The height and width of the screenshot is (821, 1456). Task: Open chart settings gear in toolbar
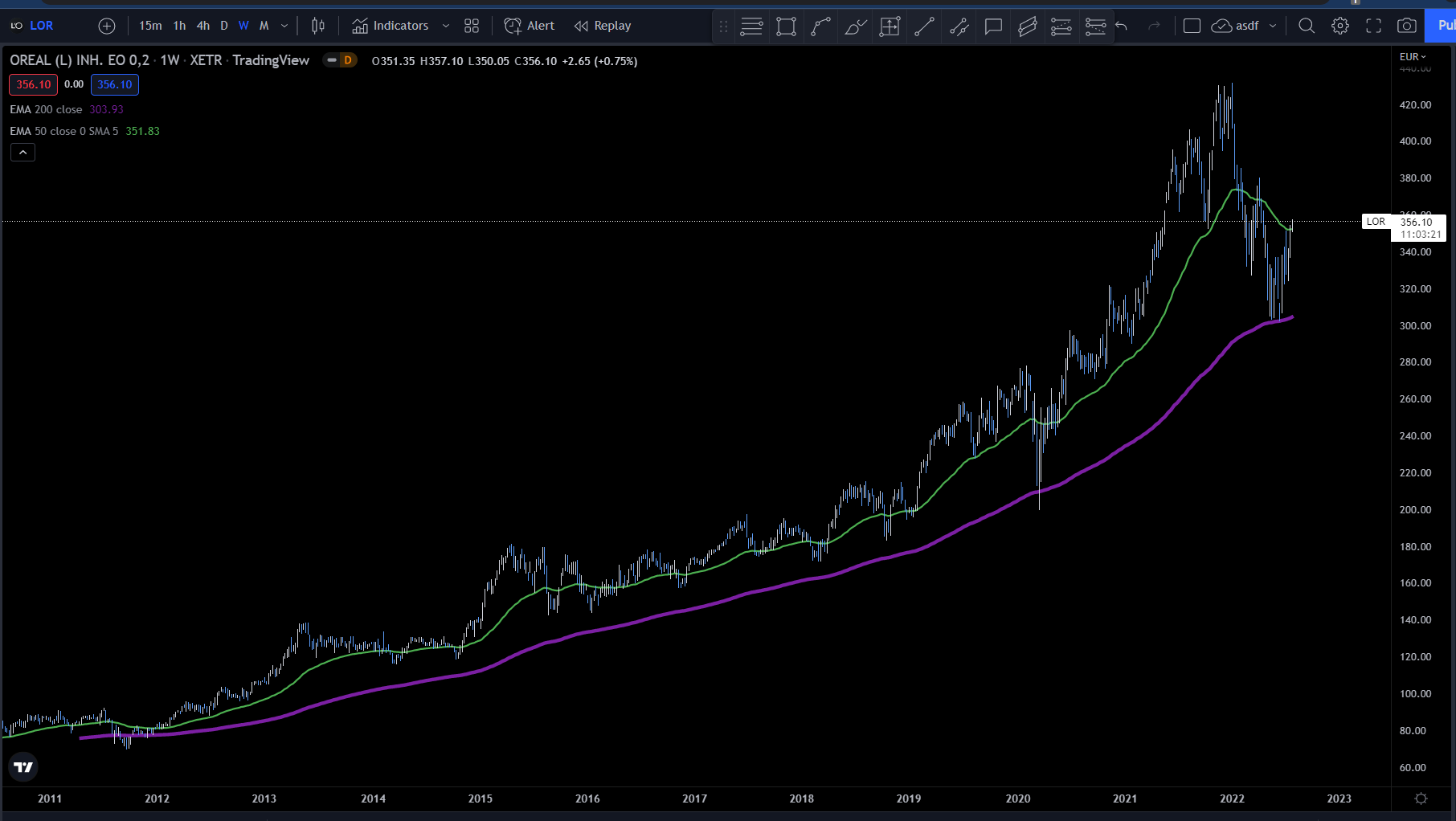pos(1339,26)
